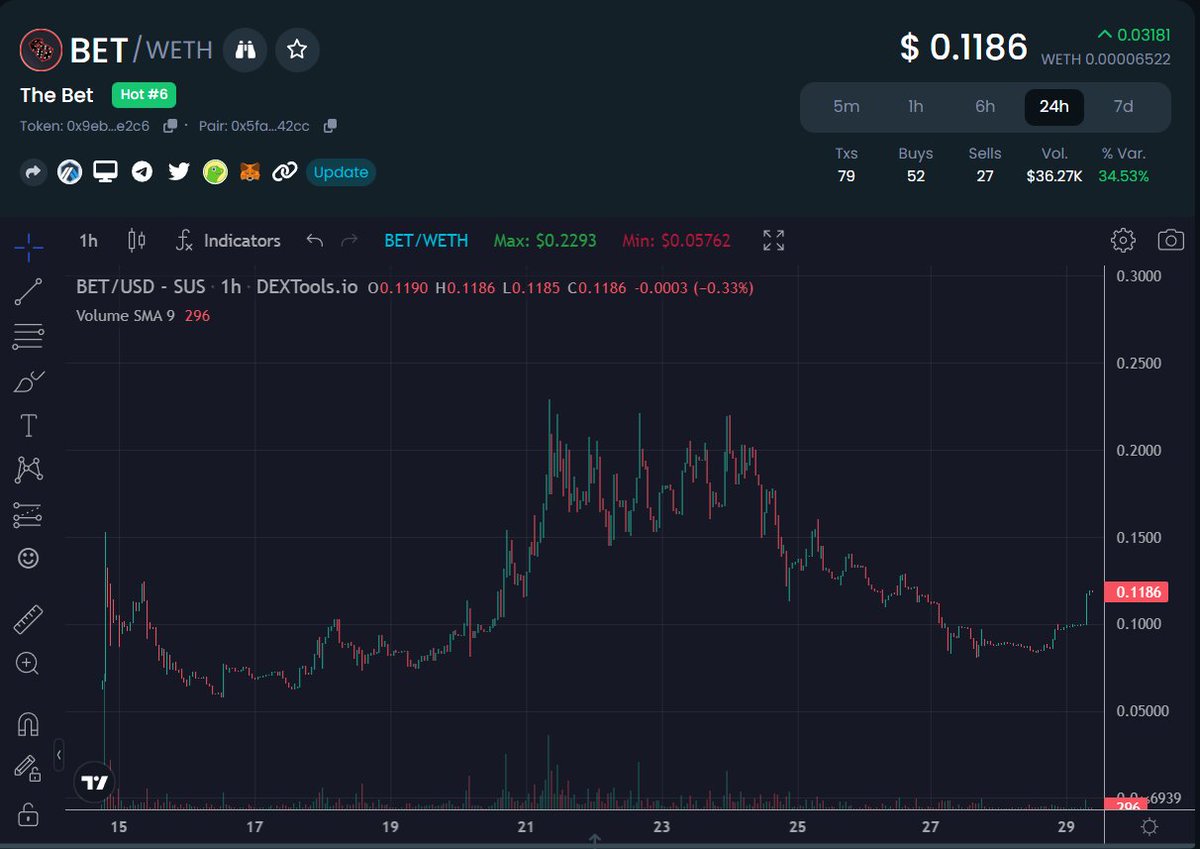This screenshot has height=849, width=1200.
Task: Click the Sells count 27
Action: [x=985, y=176]
